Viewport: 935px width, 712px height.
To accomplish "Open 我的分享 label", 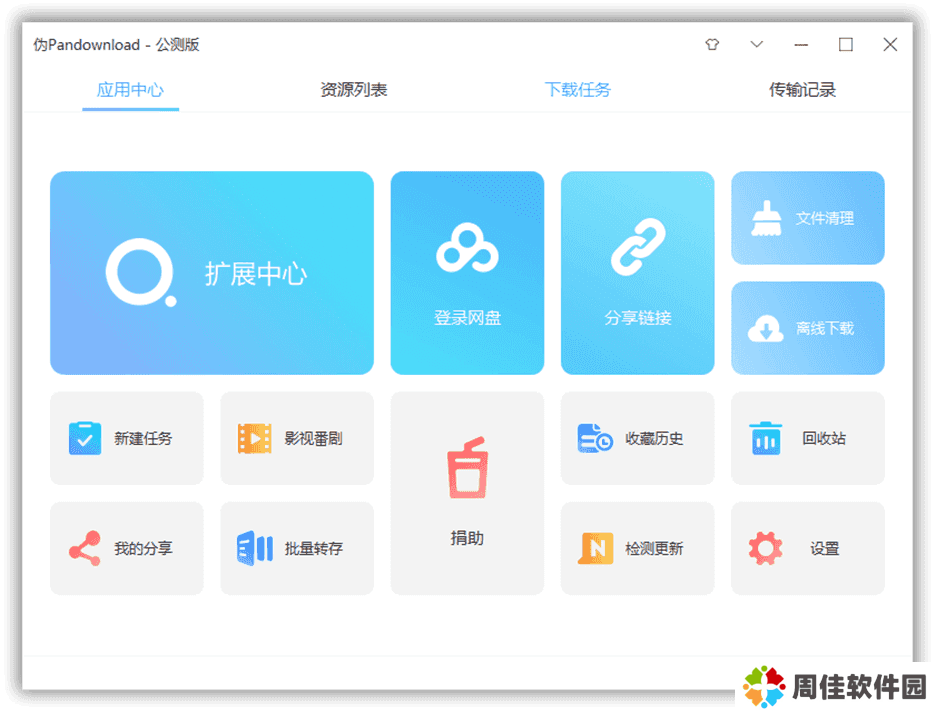I will 143,548.
